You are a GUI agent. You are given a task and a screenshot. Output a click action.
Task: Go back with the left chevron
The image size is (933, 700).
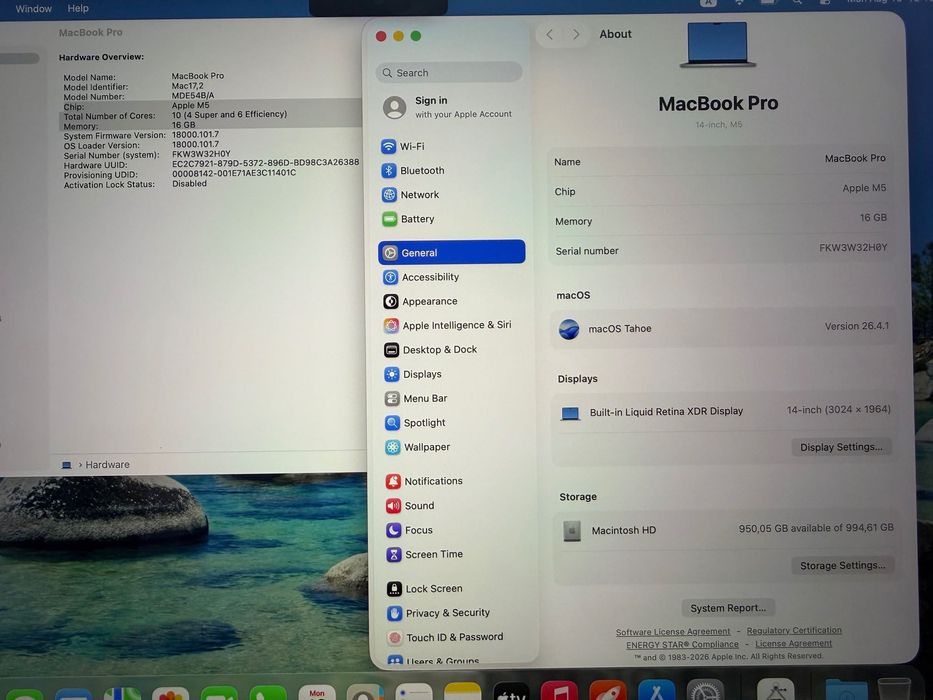550,35
